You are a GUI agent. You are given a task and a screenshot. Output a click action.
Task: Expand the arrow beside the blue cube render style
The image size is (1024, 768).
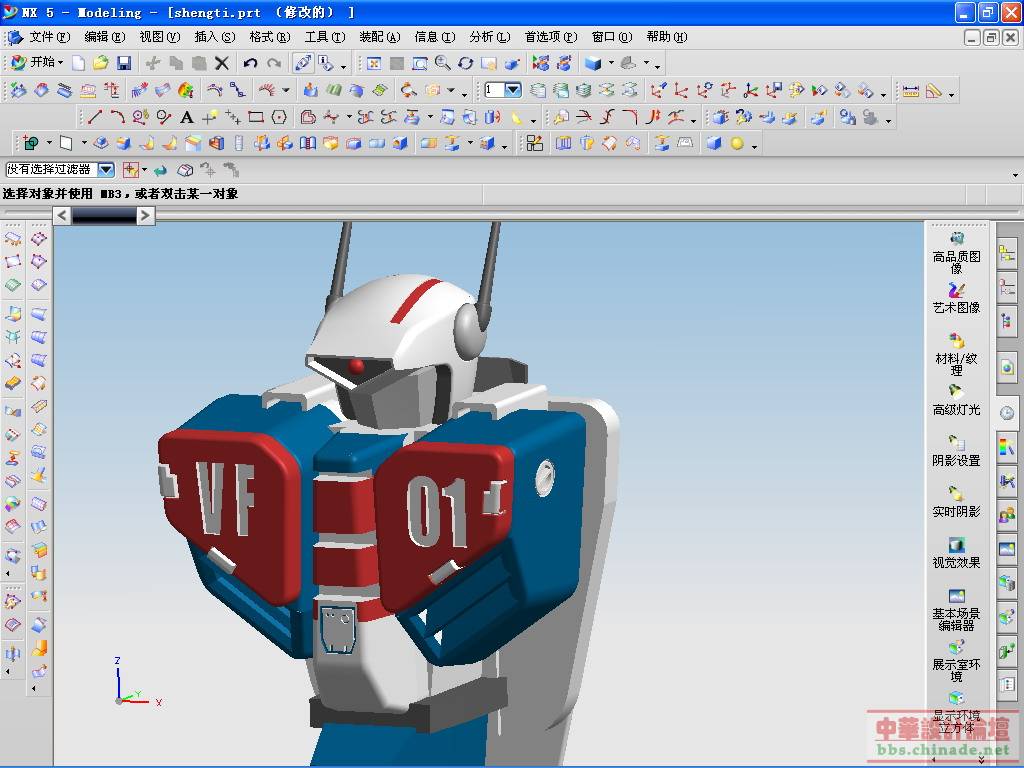[x=611, y=63]
